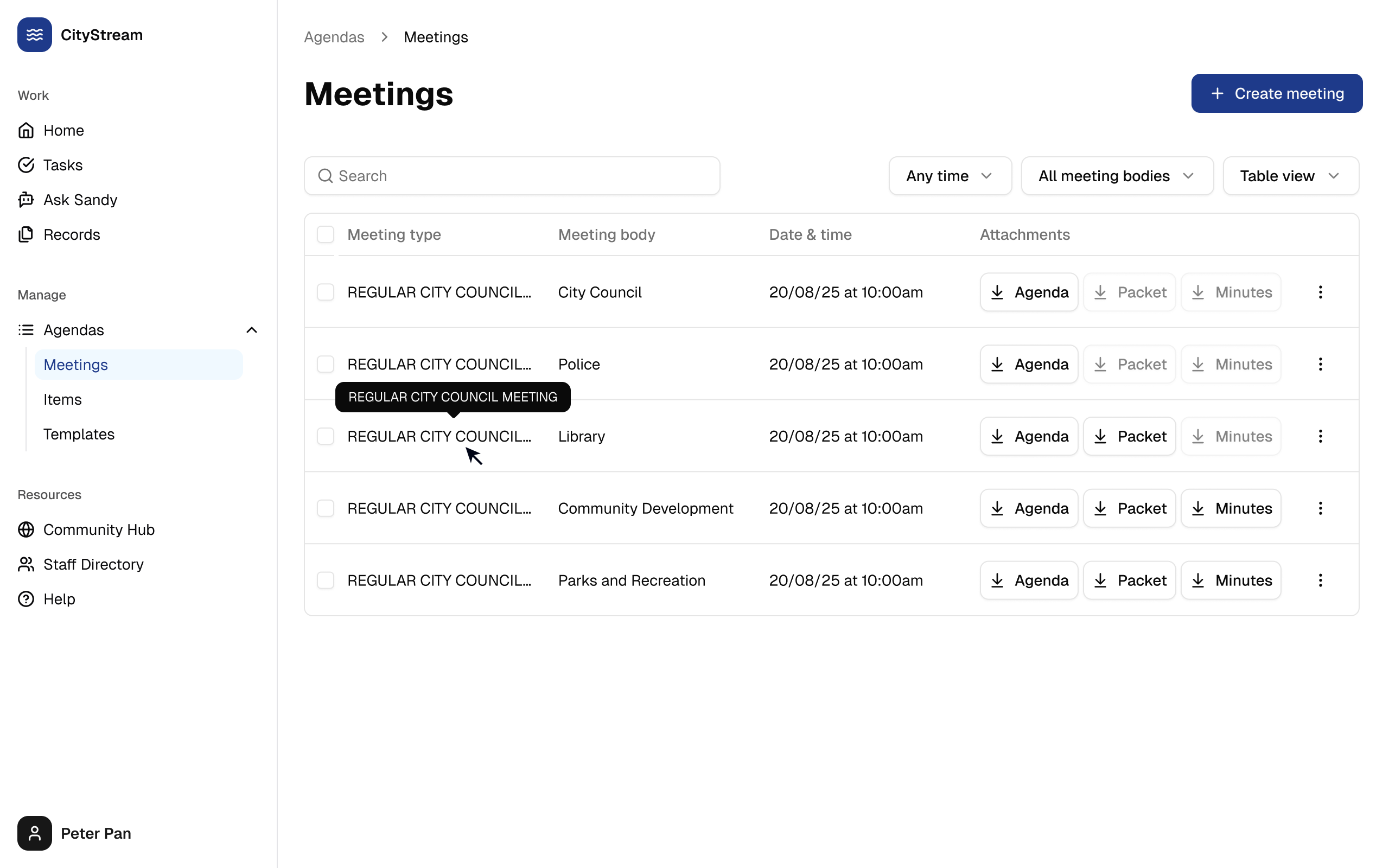Screen dimensions: 1389x868
Task: Open Staff Directory people icon
Action: pyautogui.click(x=26, y=564)
